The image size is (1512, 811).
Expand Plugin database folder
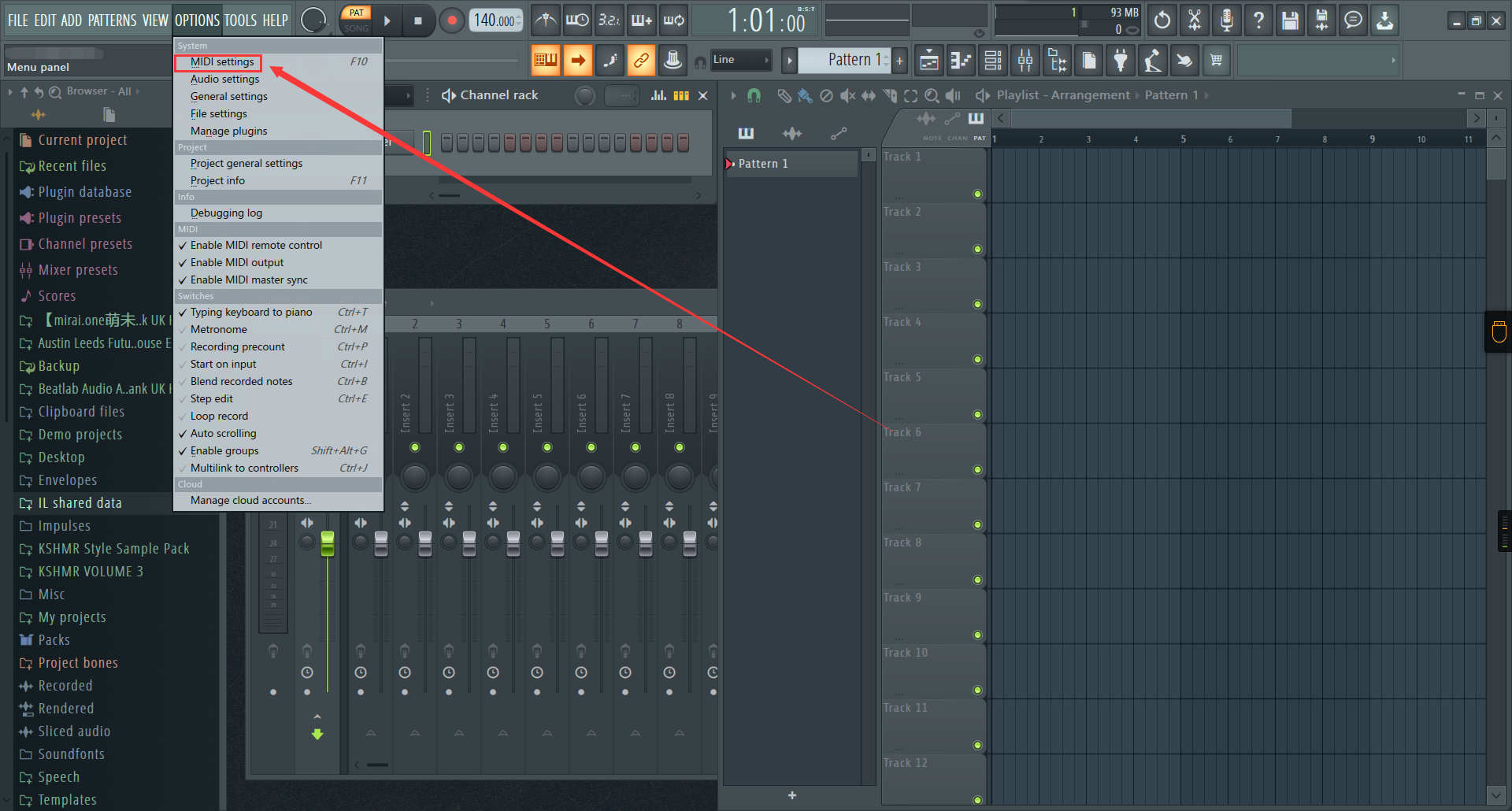pyautogui.click(x=85, y=192)
